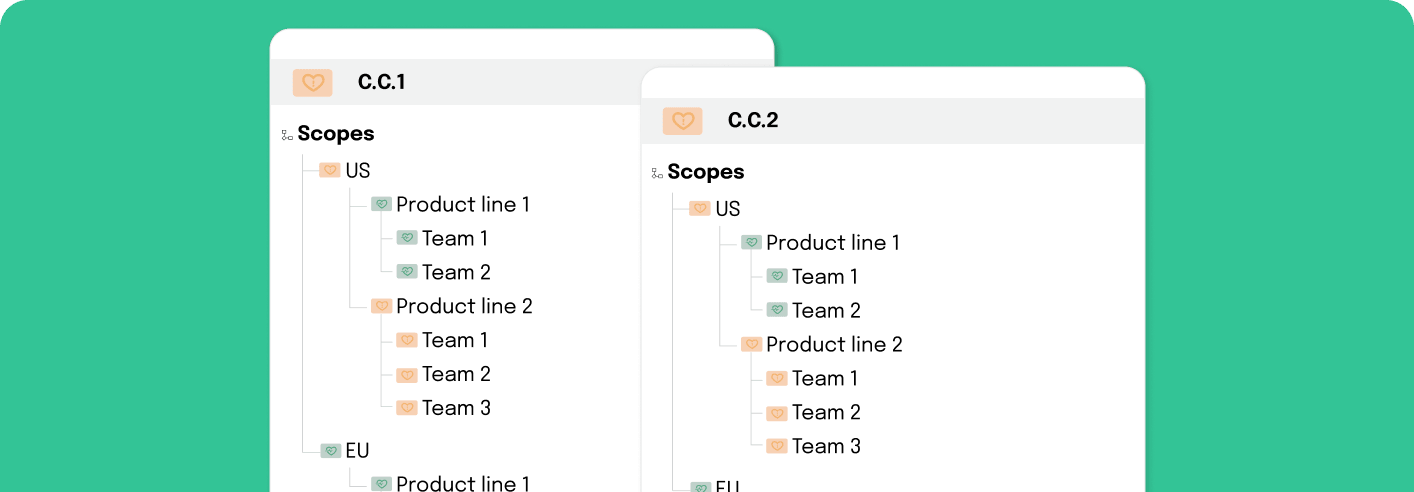Image resolution: width=1414 pixels, height=492 pixels.
Task: Select C.C.2 Team 1 label under Product line 2
Action: [825, 378]
